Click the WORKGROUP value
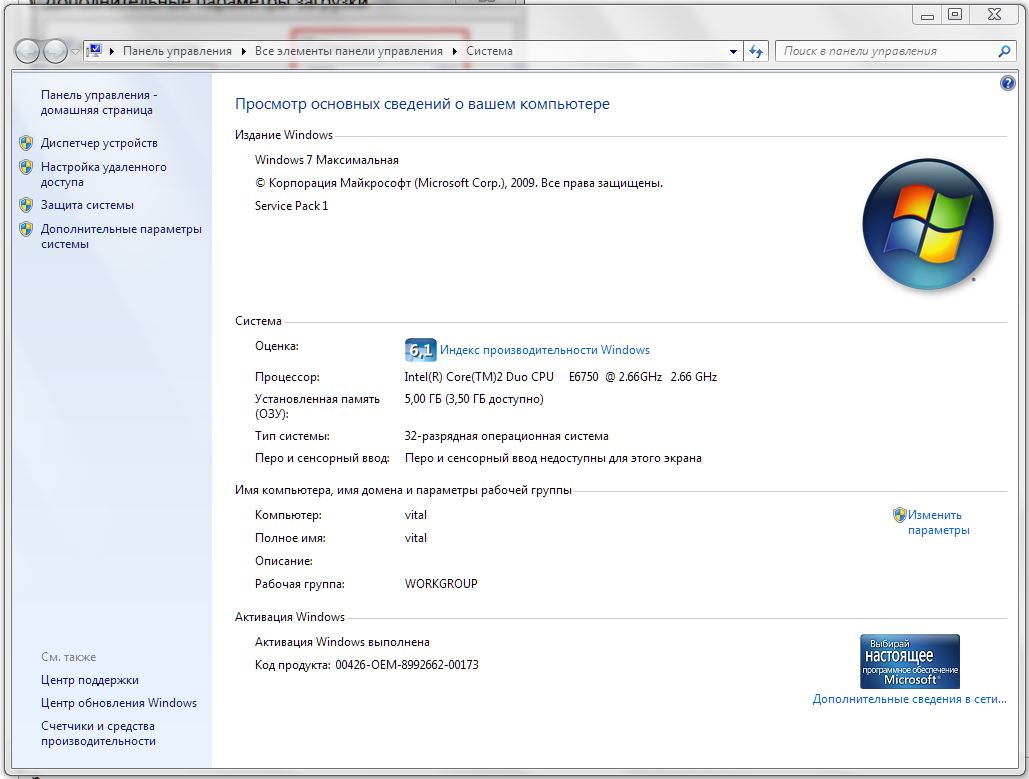 (x=441, y=583)
